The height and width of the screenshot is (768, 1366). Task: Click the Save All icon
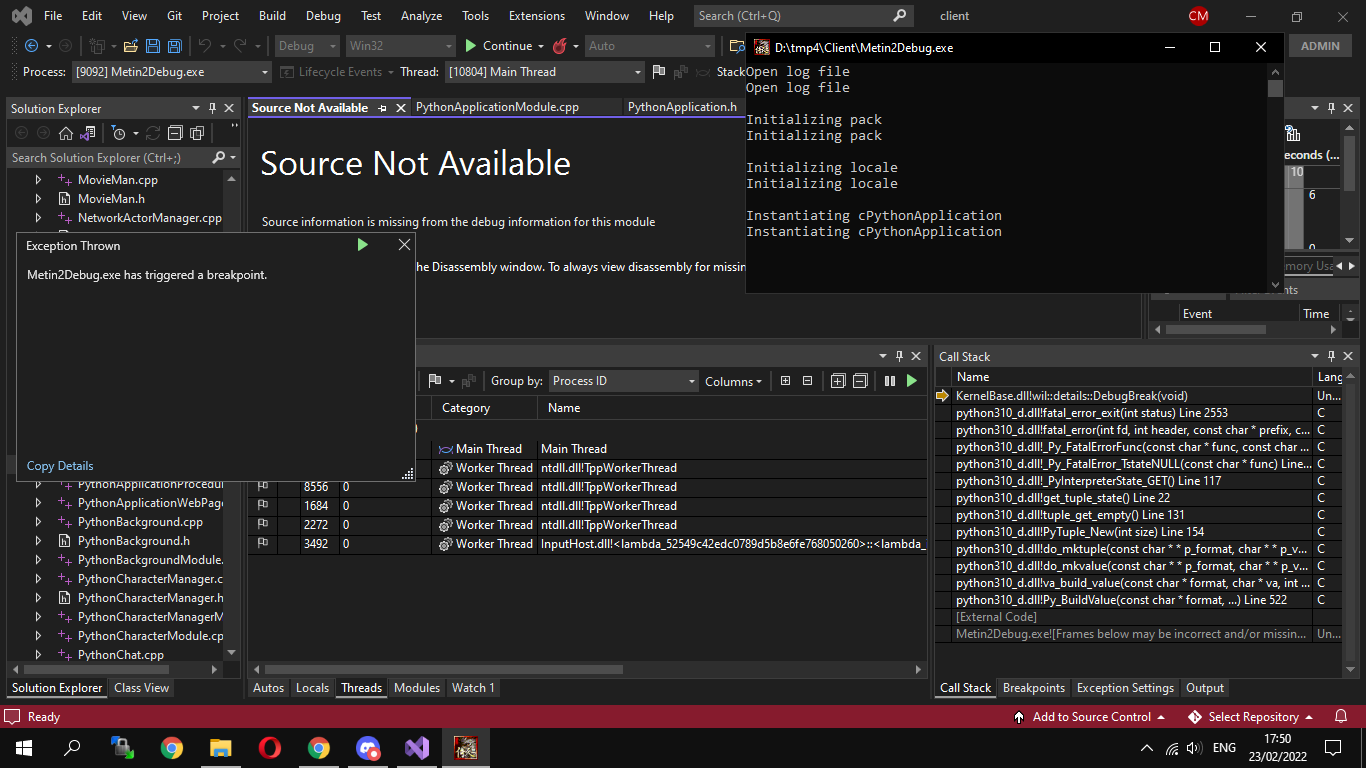[173, 46]
